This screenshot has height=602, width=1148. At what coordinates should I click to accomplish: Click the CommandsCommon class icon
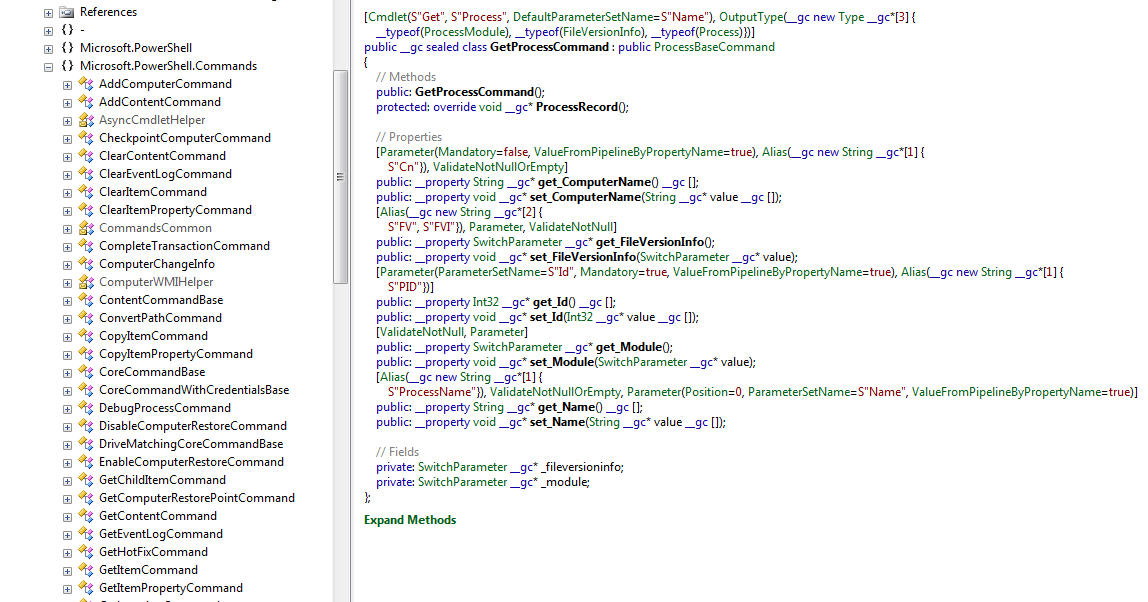pos(86,228)
